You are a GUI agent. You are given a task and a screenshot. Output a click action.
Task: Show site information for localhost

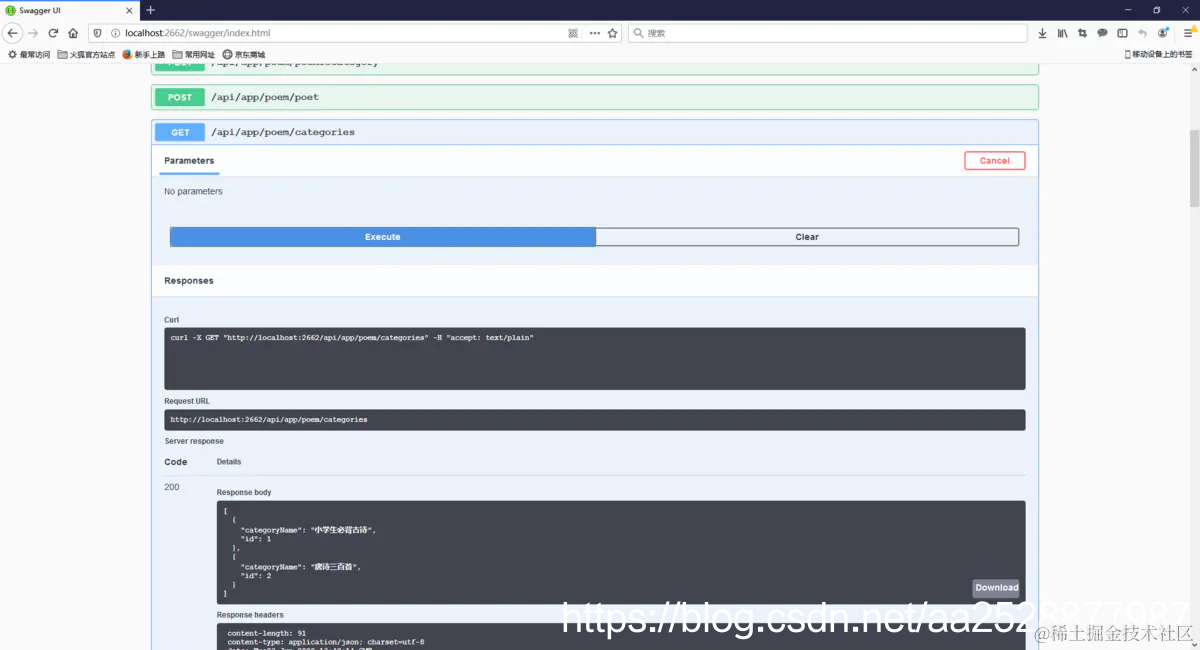115,33
